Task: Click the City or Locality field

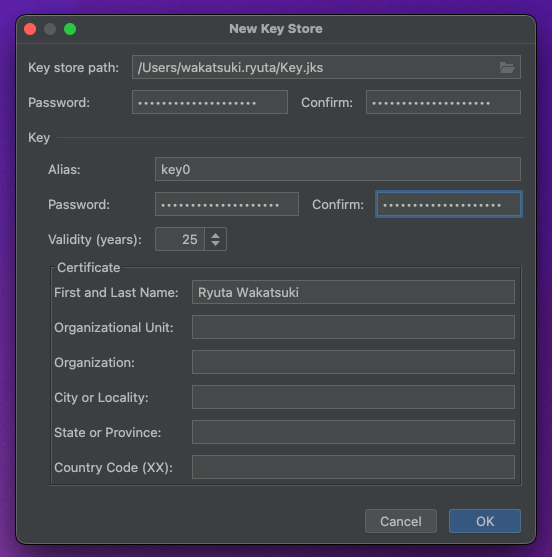Action: click(353, 397)
